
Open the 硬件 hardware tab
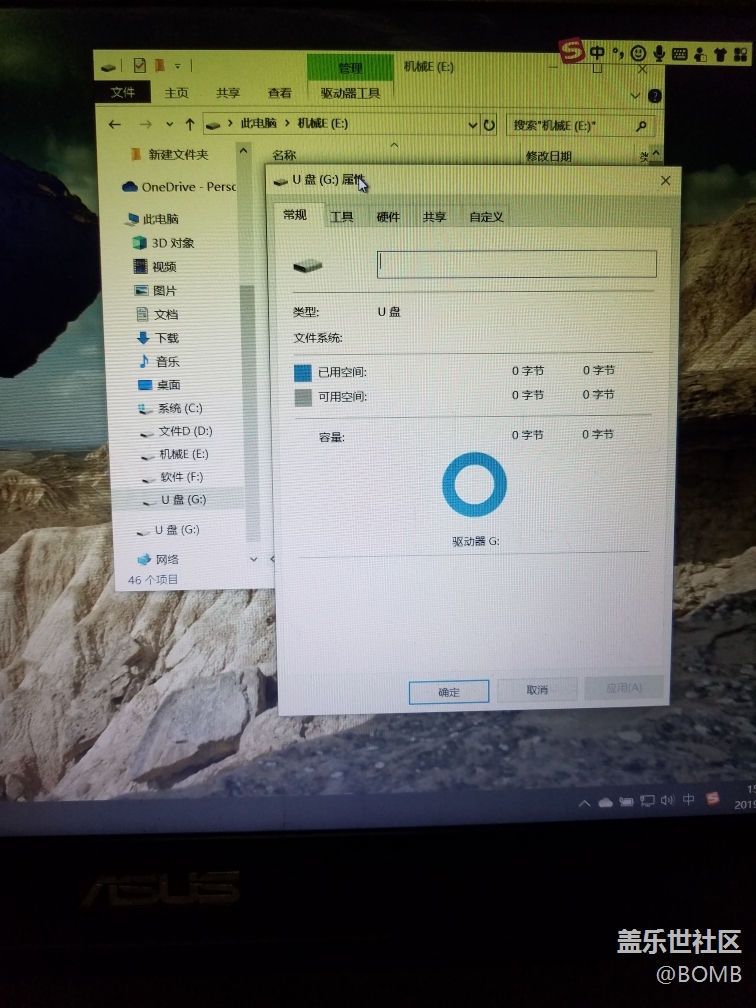[388, 216]
